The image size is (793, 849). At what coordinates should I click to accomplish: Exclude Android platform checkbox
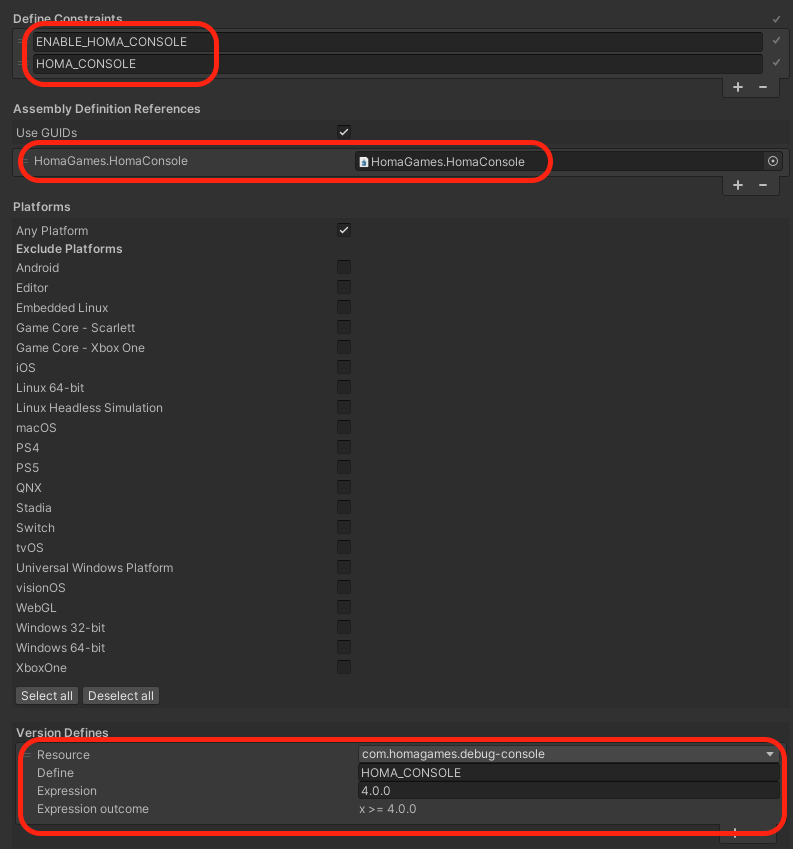(344, 267)
